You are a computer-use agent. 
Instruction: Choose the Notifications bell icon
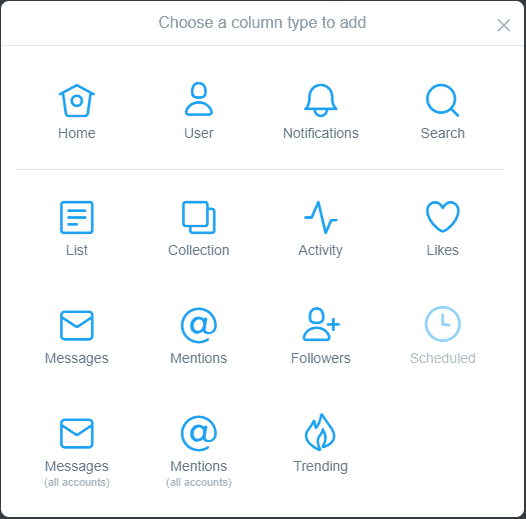[321, 100]
